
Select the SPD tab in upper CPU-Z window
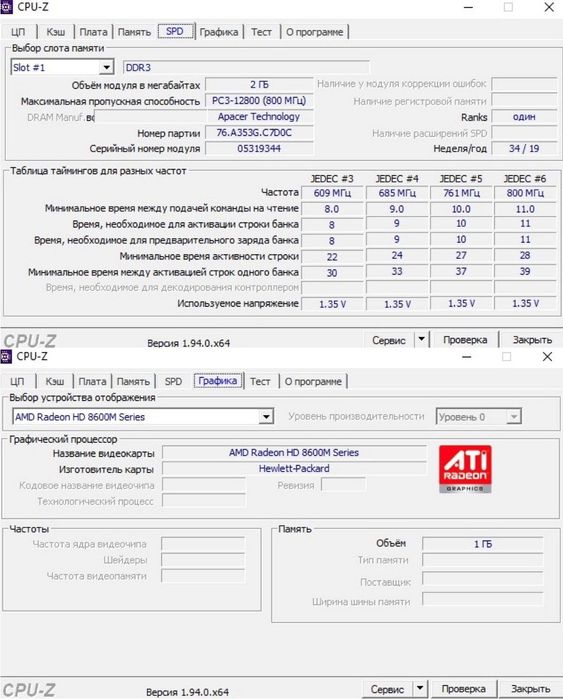[176, 31]
